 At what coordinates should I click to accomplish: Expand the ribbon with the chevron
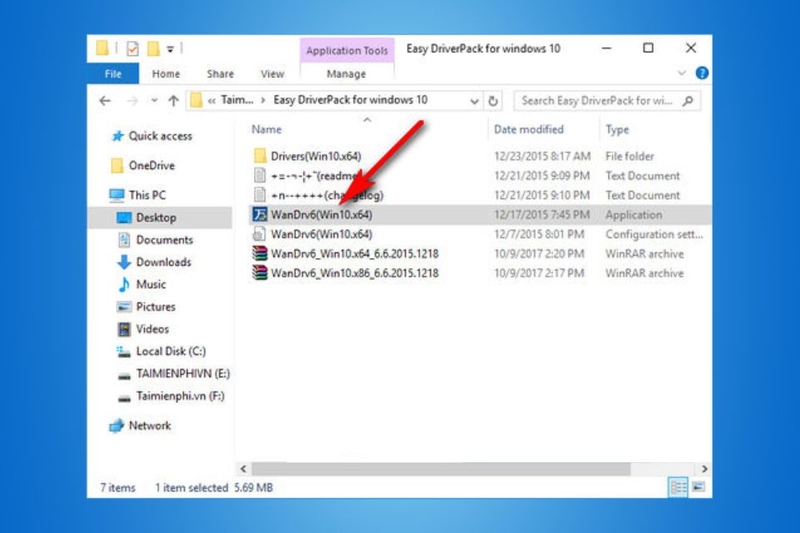point(682,73)
